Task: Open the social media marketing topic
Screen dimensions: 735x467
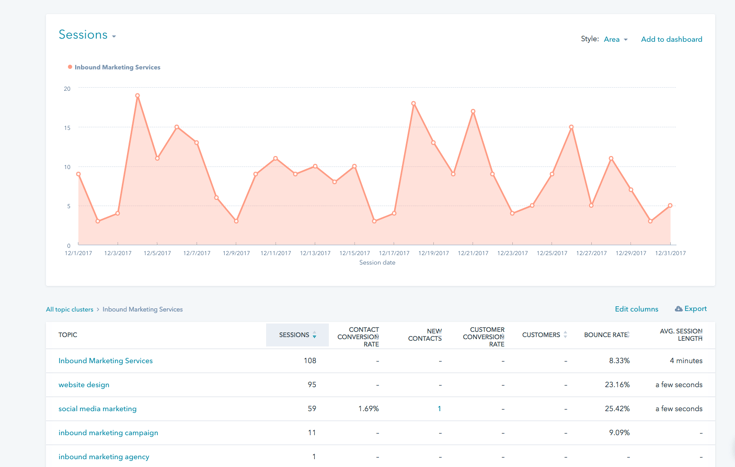Action: (97, 409)
